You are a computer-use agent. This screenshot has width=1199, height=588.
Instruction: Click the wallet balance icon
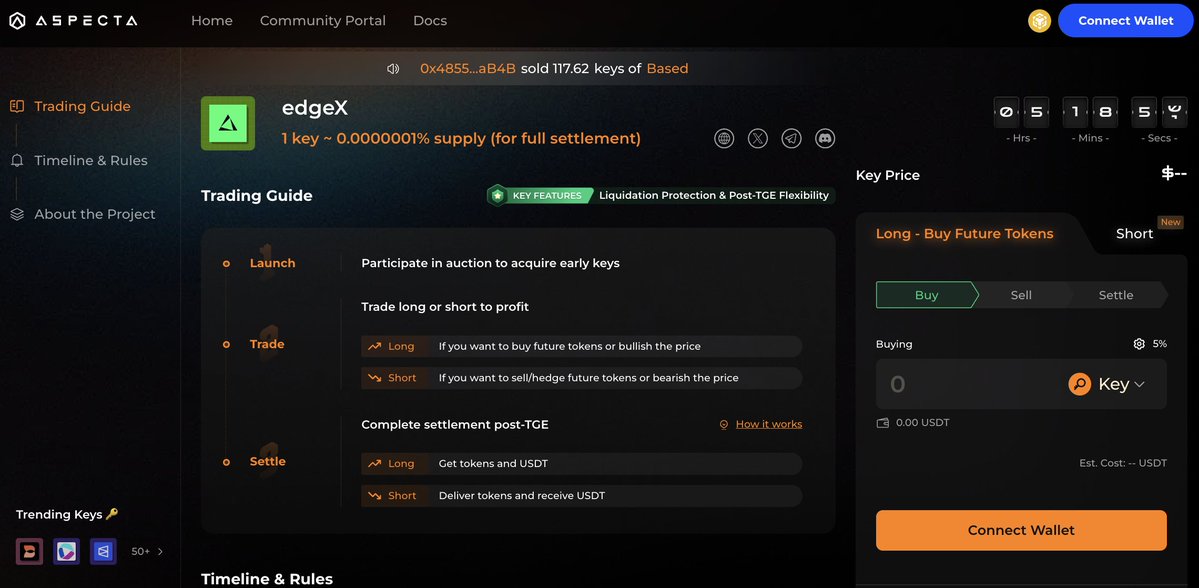(882, 423)
